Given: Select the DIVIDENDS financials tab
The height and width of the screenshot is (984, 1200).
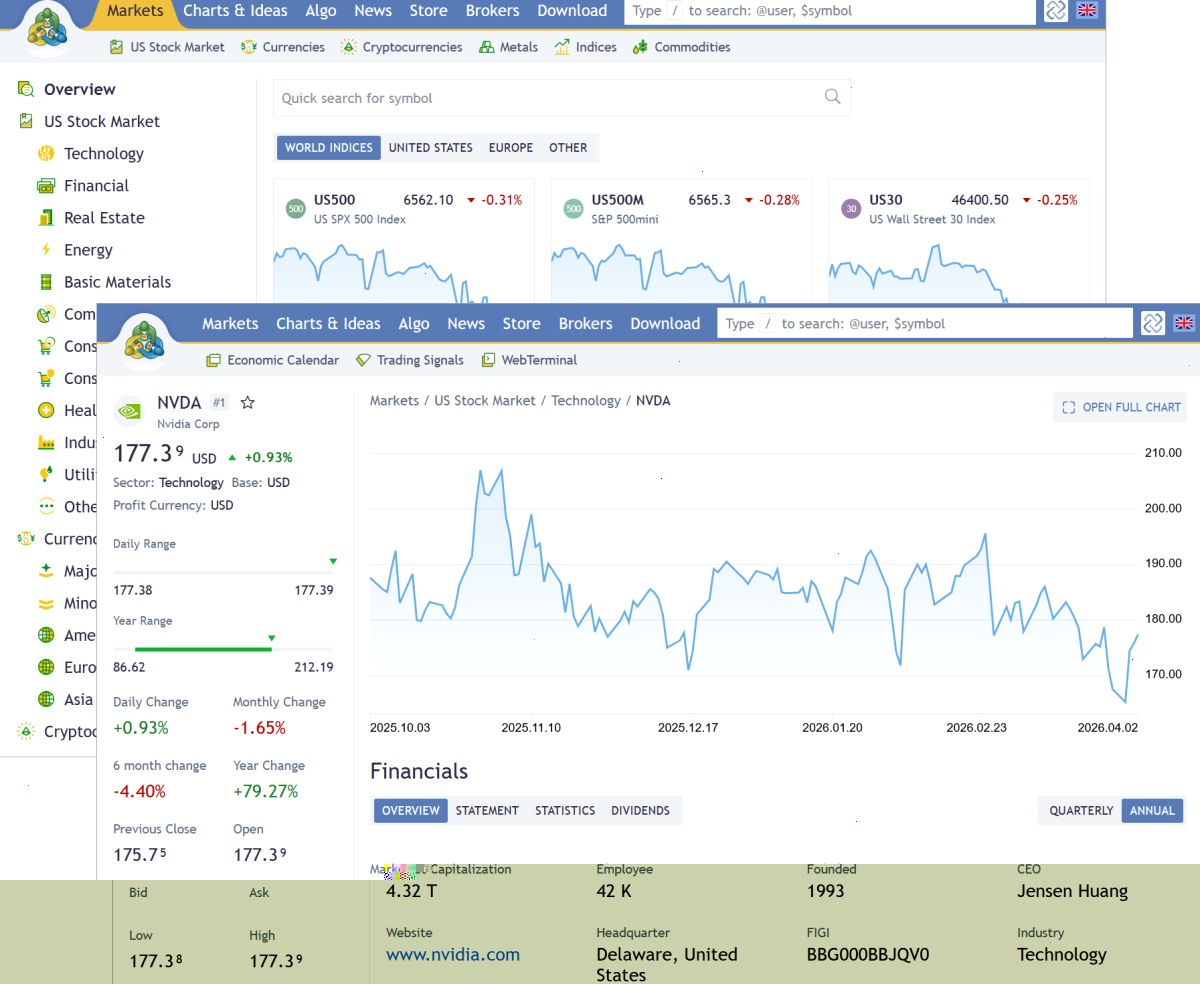Looking at the screenshot, I should coord(641,810).
